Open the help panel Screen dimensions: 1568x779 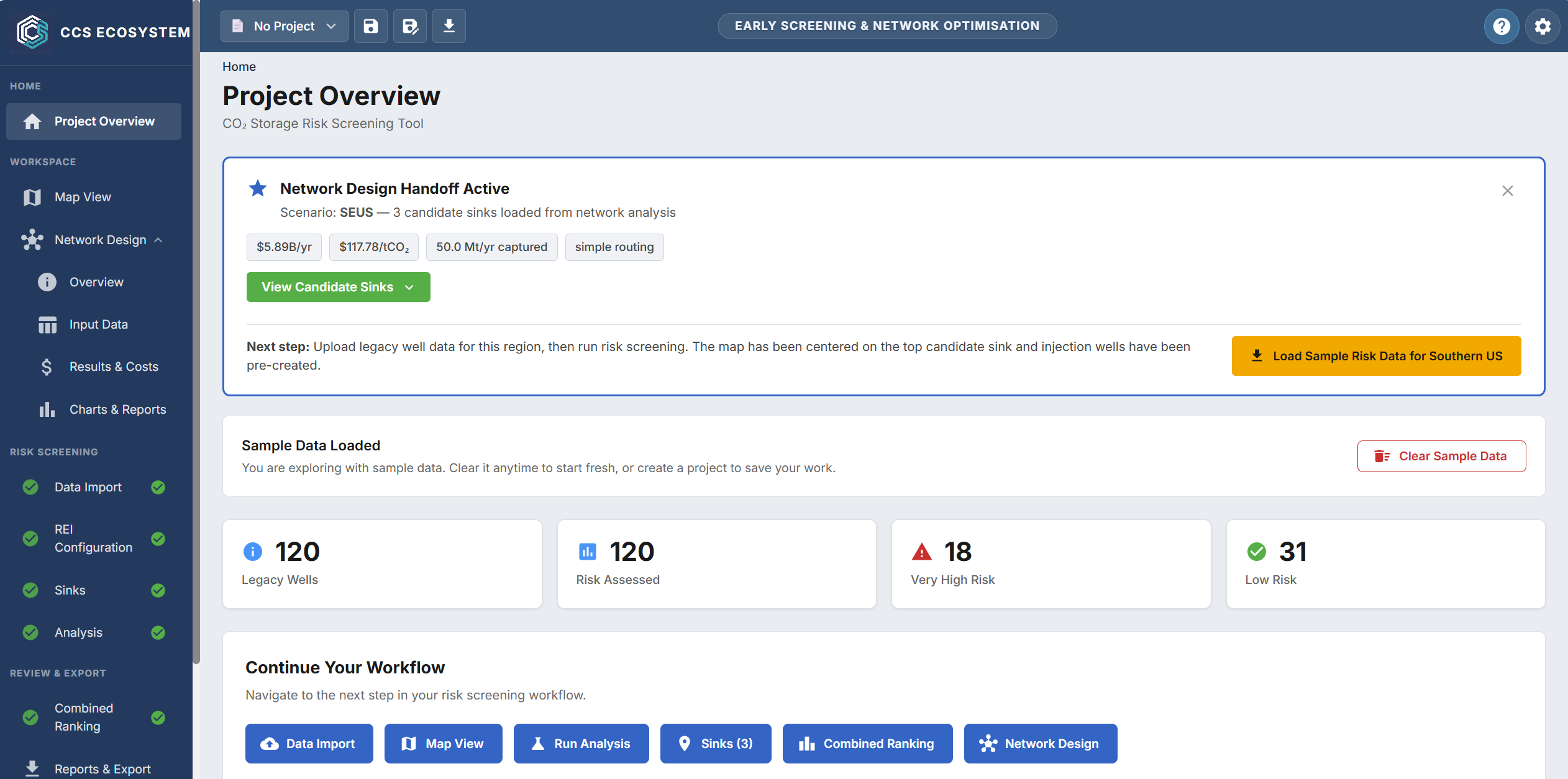(1502, 25)
